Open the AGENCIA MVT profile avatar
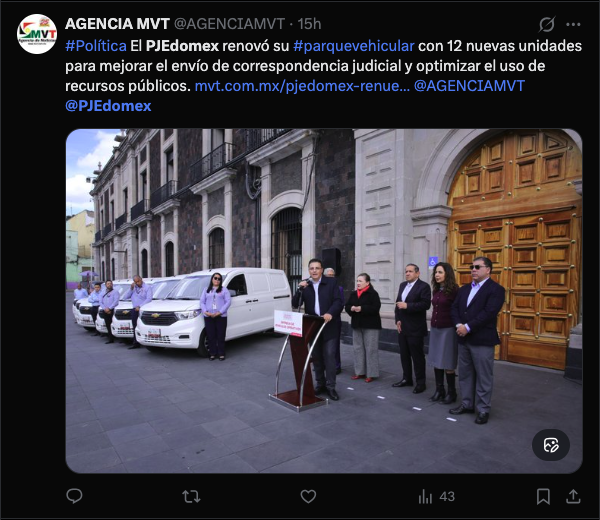 (37, 34)
